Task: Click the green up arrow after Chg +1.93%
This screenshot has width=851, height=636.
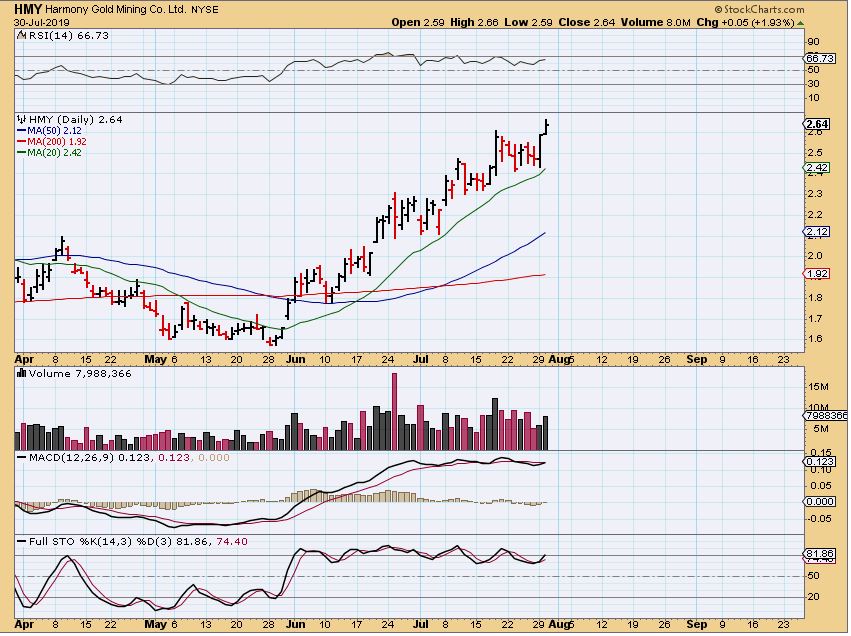Action: (x=801, y=23)
